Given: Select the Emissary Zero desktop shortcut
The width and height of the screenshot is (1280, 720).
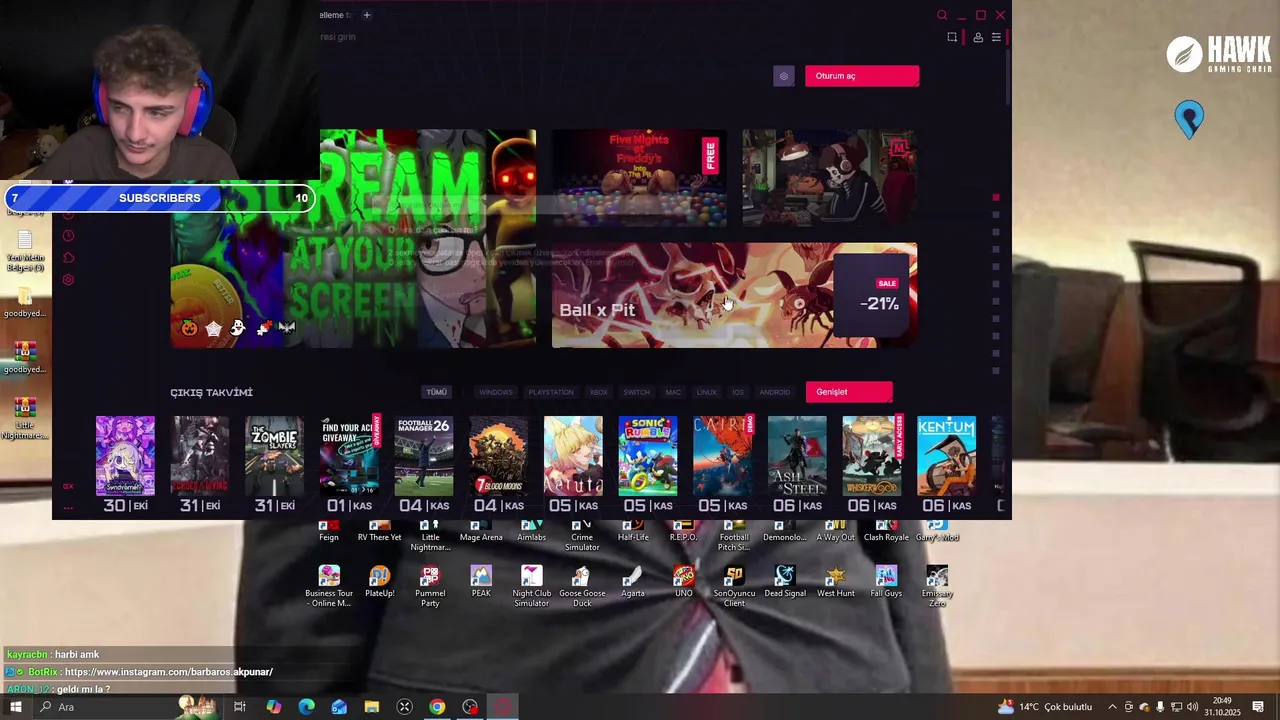Looking at the screenshot, I should 937,586.
